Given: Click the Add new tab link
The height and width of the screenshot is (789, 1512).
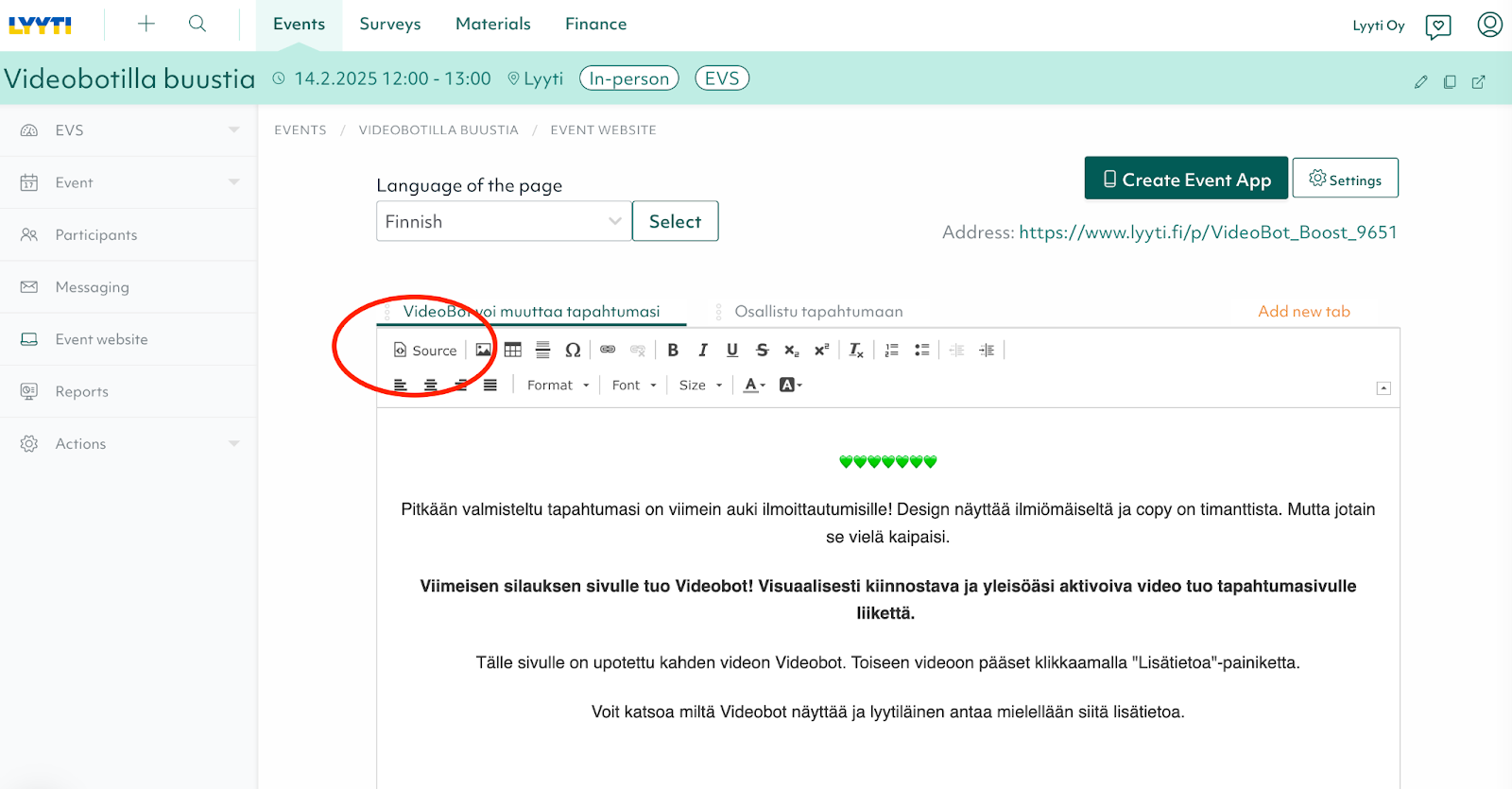Looking at the screenshot, I should click(x=1304, y=311).
